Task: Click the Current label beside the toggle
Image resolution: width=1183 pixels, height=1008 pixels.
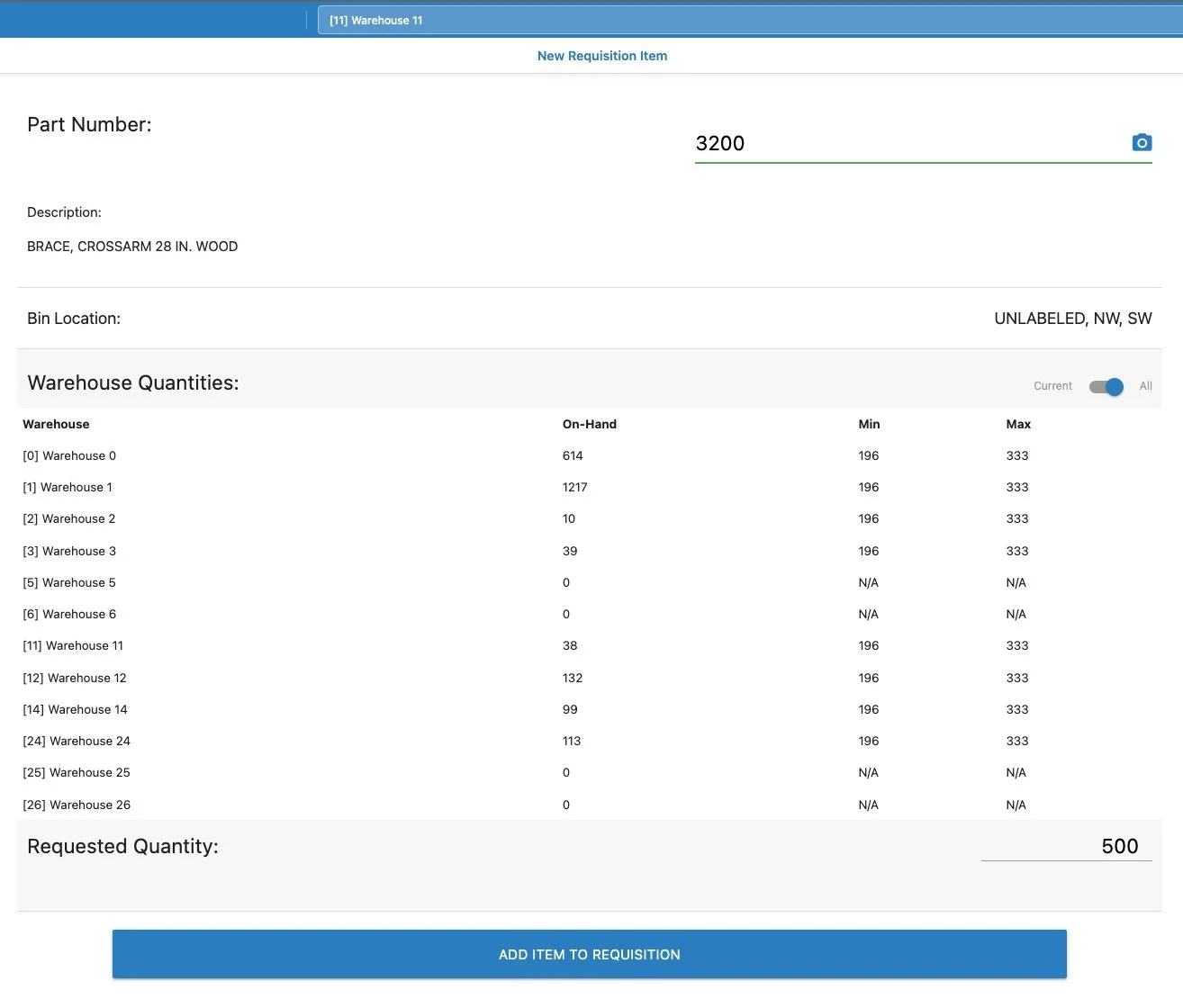Action: point(1052,386)
